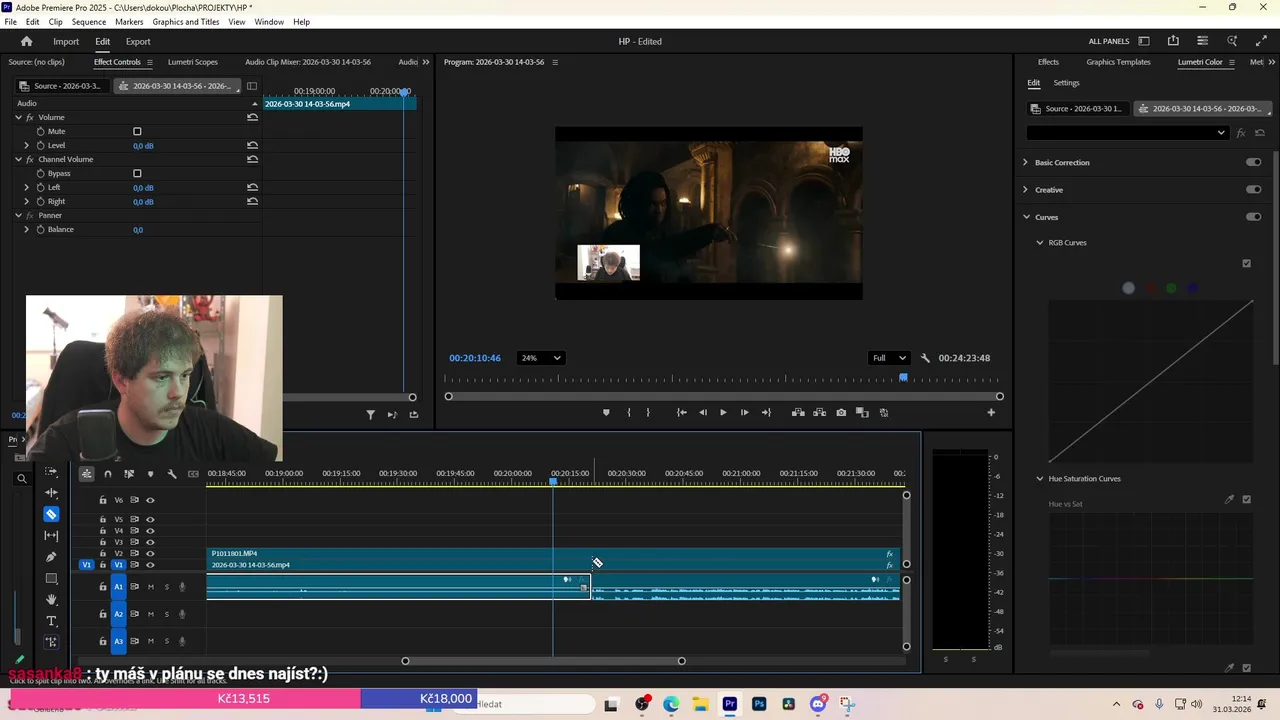1280x720 pixels.
Task: Open Lumetri effect selection dropdown
Action: point(1128,132)
